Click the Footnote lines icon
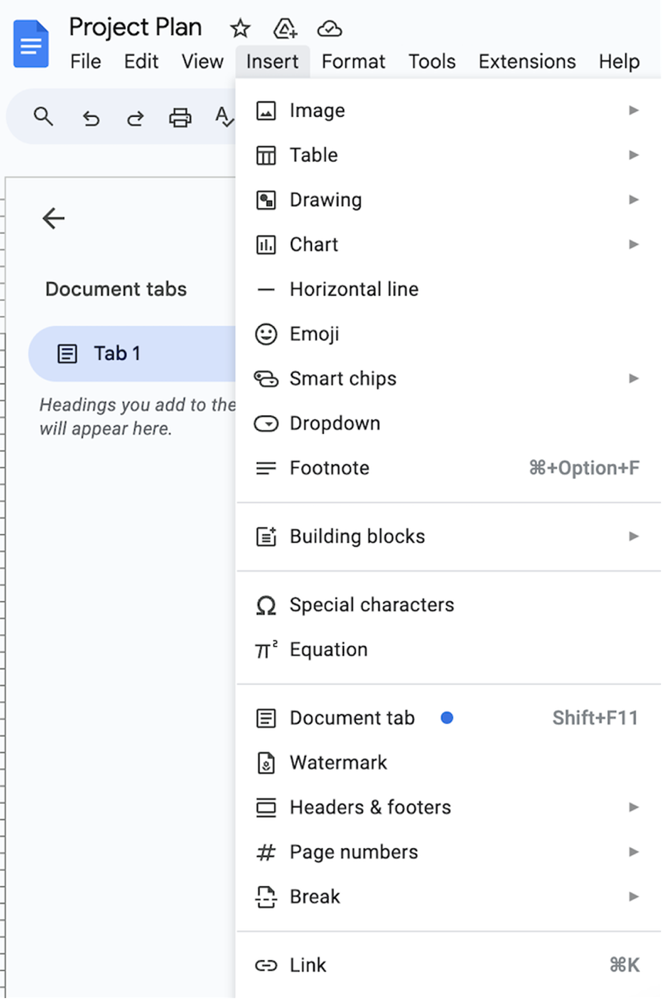Image resolution: width=662 pixels, height=999 pixels. coord(266,468)
